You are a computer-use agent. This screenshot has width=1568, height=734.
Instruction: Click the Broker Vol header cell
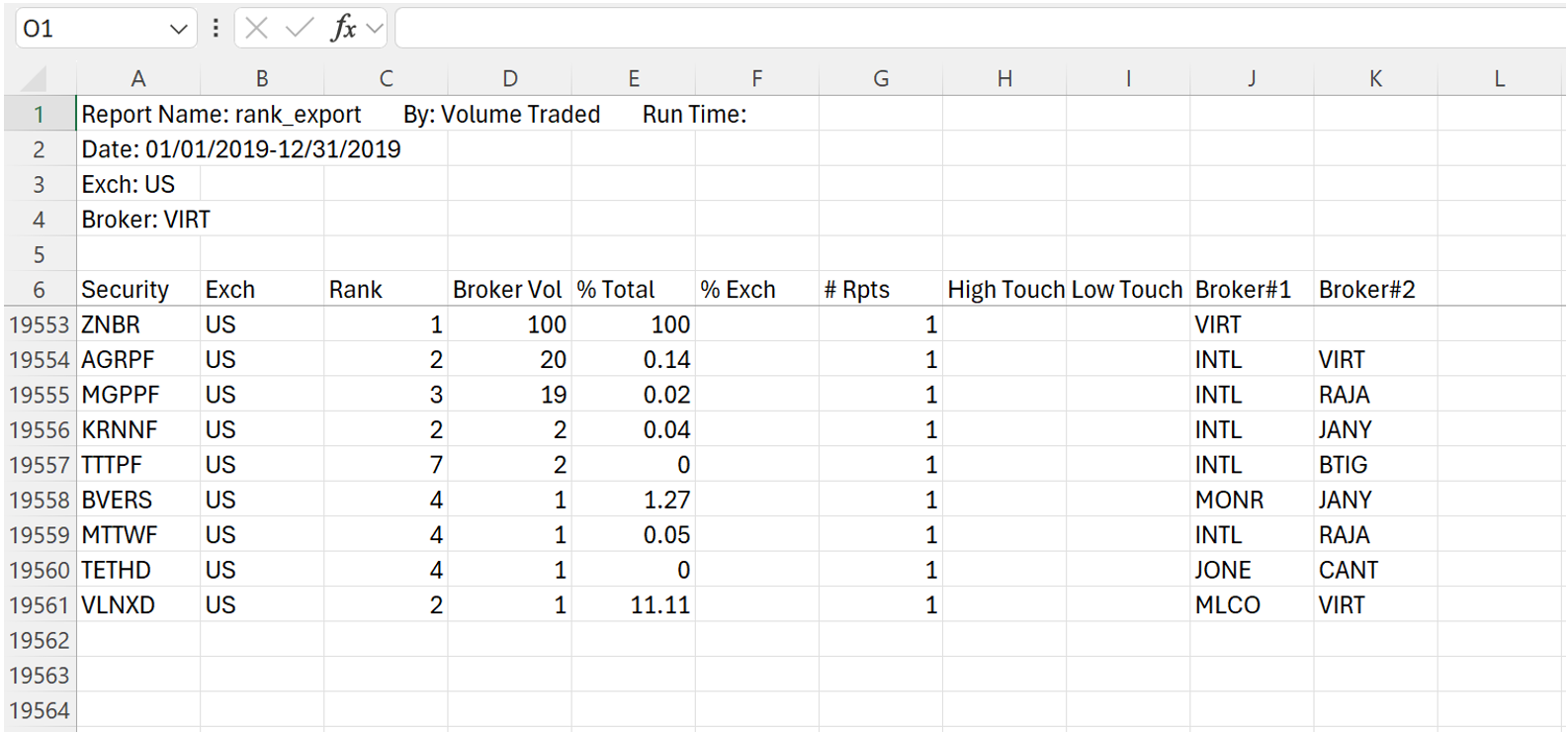click(x=507, y=290)
